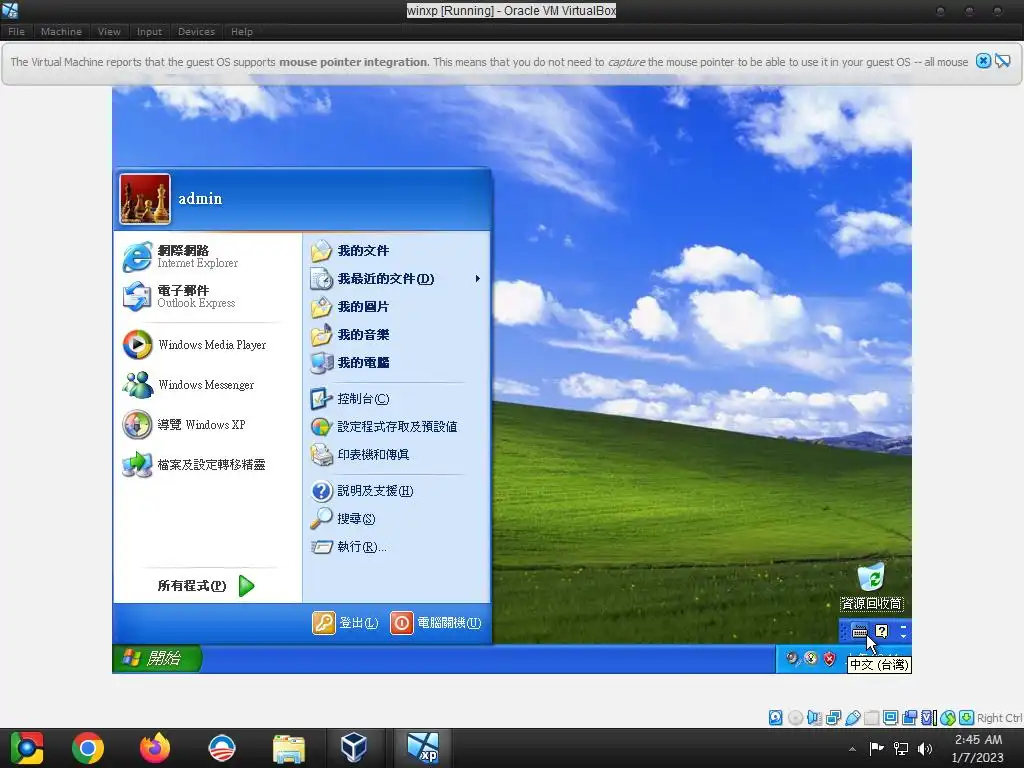
Task: Click the language bar help icon
Action: click(x=882, y=632)
